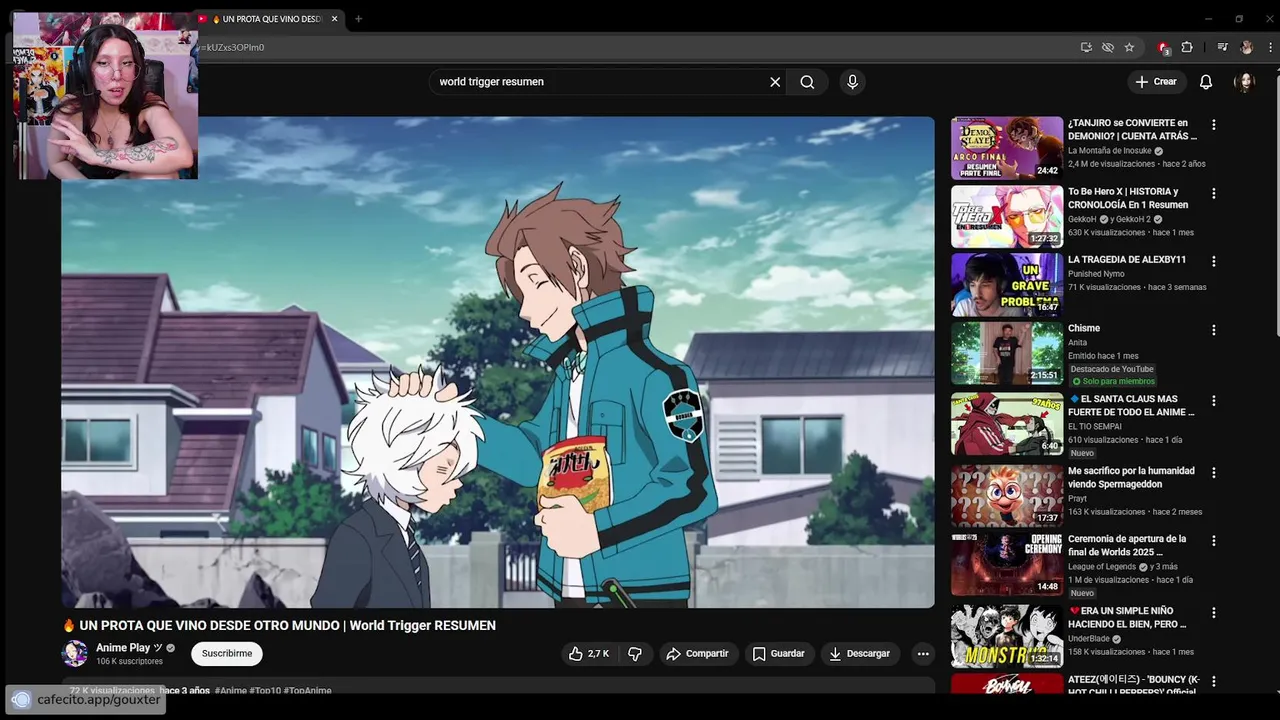Screen dimensions: 1280x720
Task: Open options for ATEEZ BOUNCY video
Action: [1214, 682]
